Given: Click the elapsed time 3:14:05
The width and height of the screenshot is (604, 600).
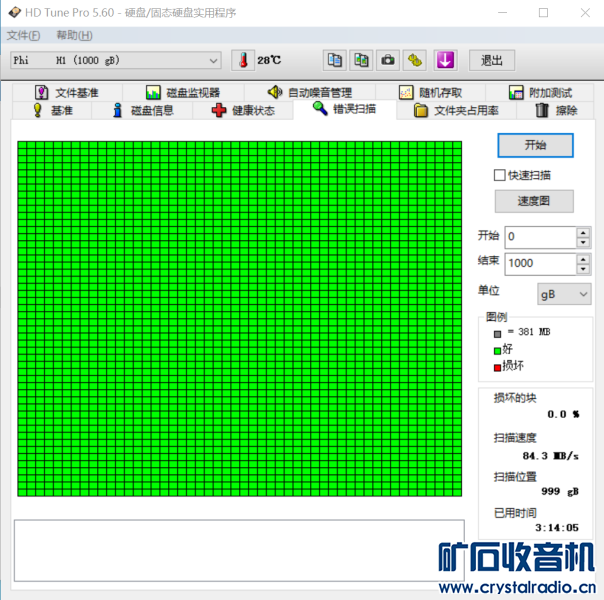Looking at the screenshot, I should 557,528.
